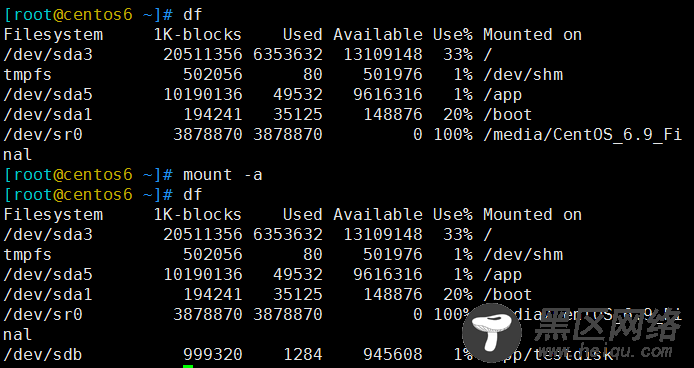
Task: Click /dev/sda3 in the second df output
Action: click(x=48, y=234)
